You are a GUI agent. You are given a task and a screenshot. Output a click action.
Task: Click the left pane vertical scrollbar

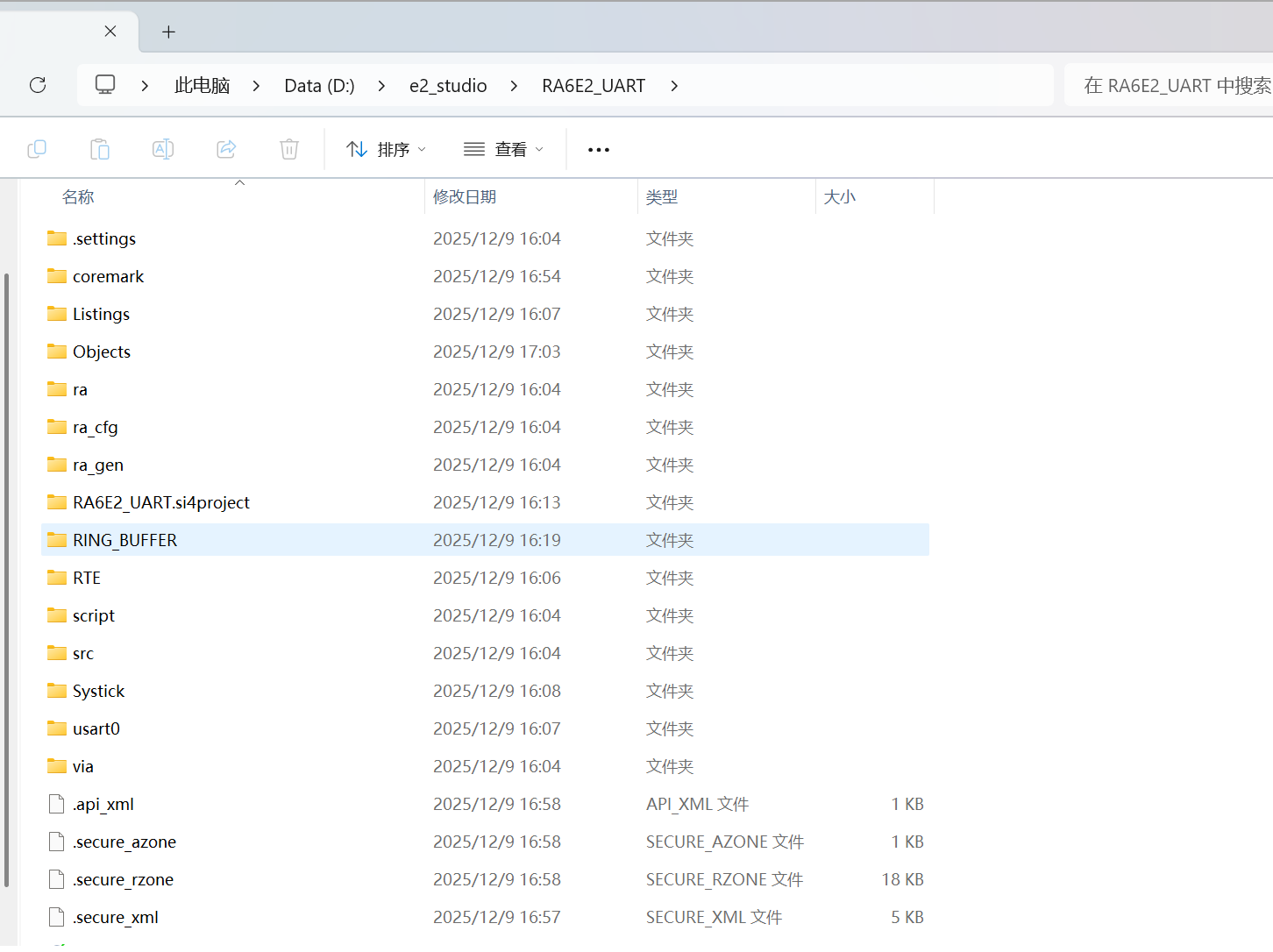(x=7, y=579)
